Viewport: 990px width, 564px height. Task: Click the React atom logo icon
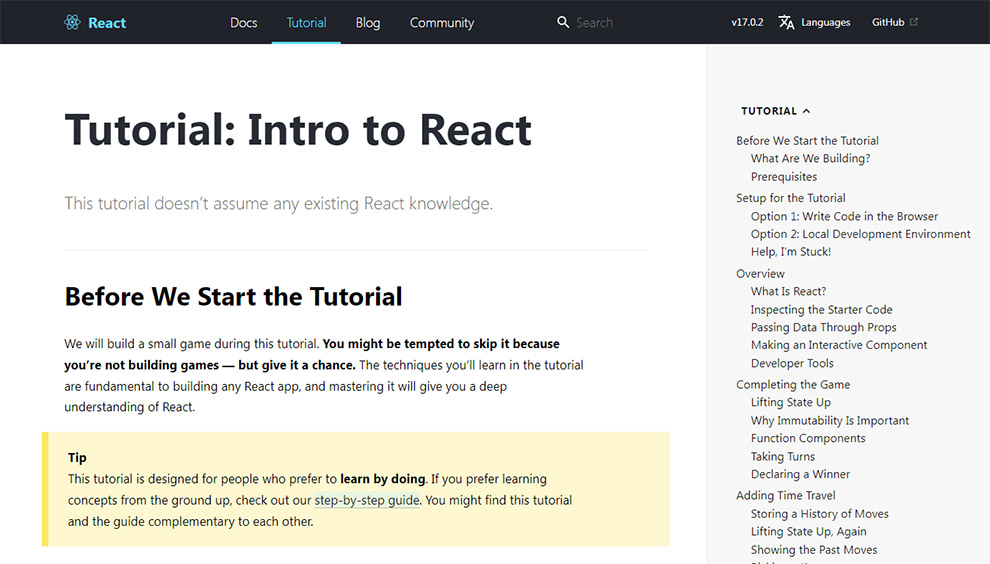tap(72, 23)
